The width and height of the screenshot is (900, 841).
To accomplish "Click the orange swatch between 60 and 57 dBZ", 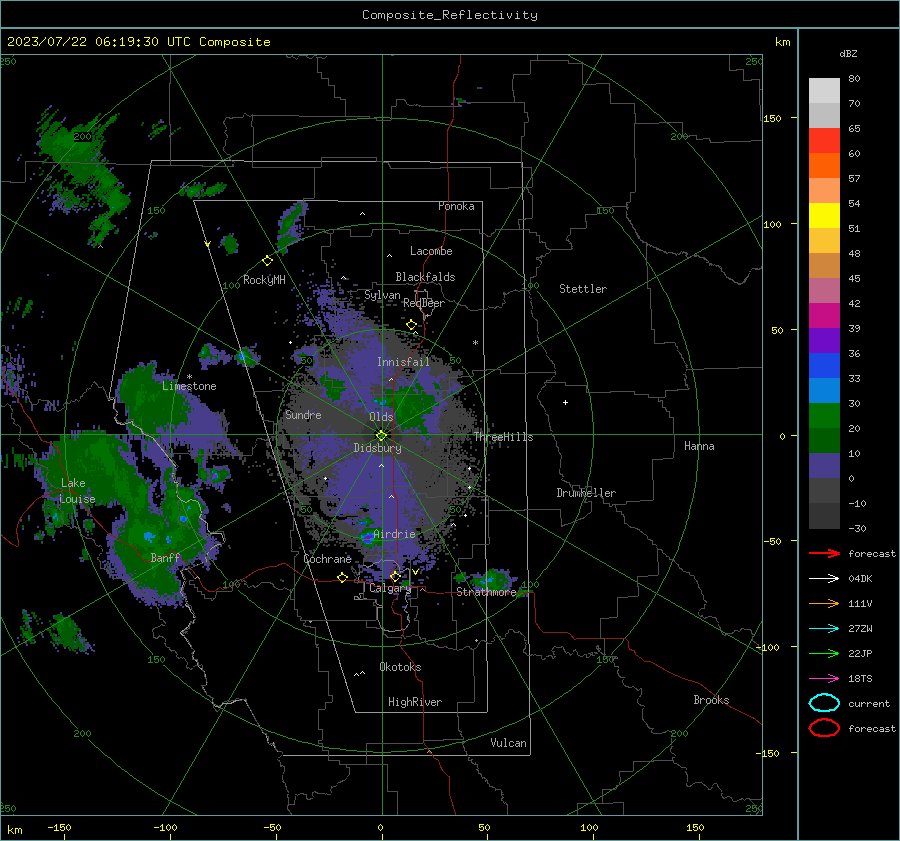I will point(824,166).
